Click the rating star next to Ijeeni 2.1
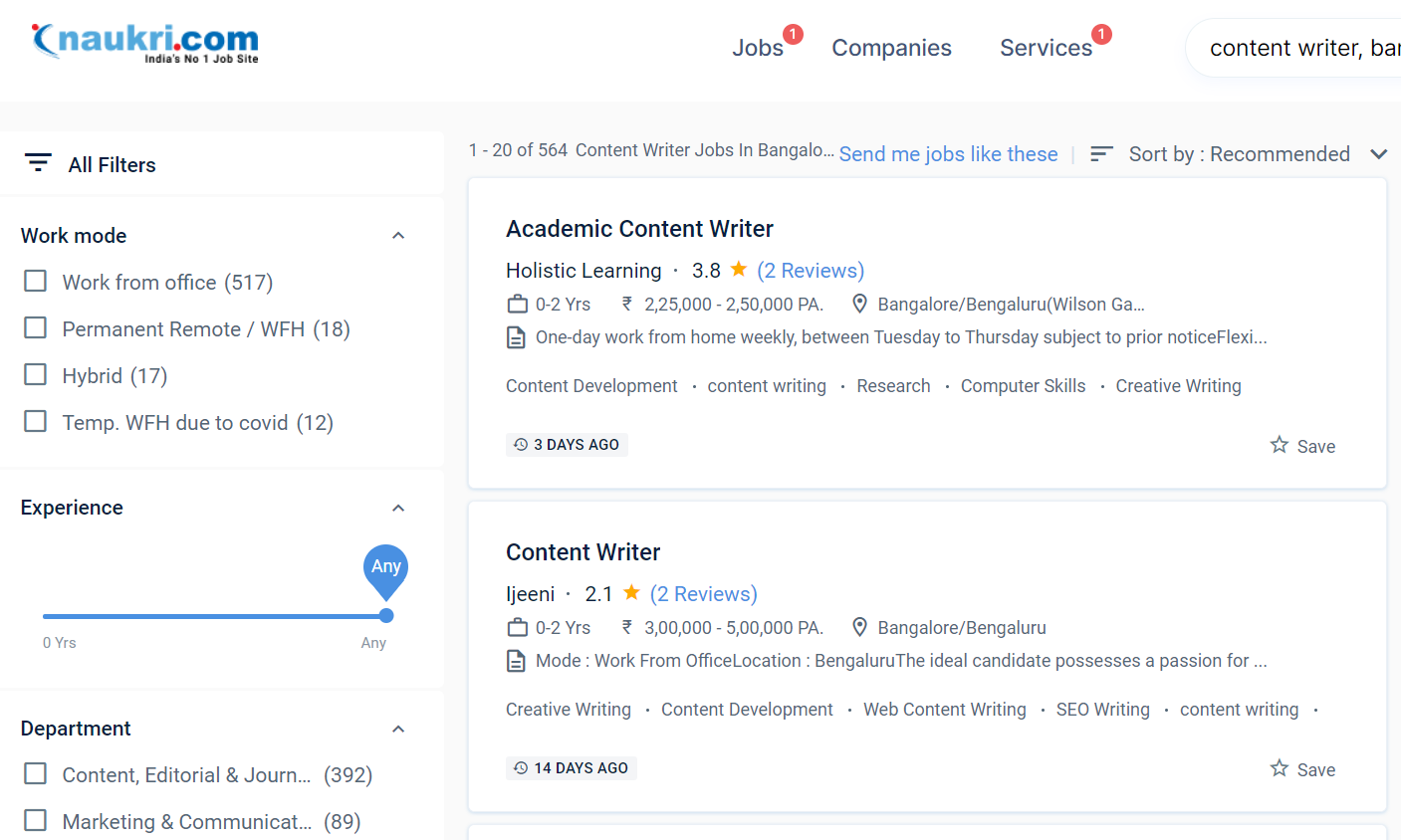 (x=631, y=592)
